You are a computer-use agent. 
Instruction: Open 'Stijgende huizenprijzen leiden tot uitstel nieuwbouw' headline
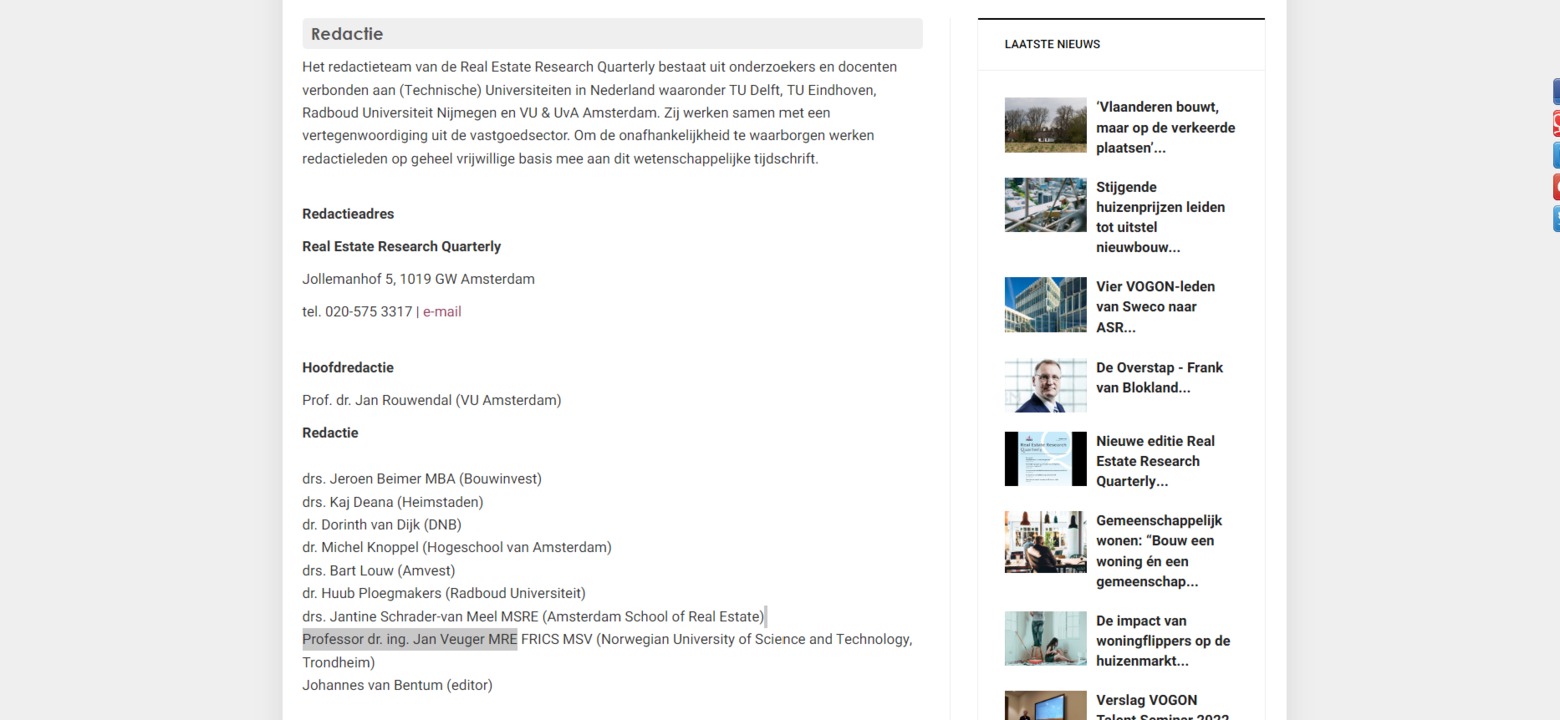(1160, 217)
